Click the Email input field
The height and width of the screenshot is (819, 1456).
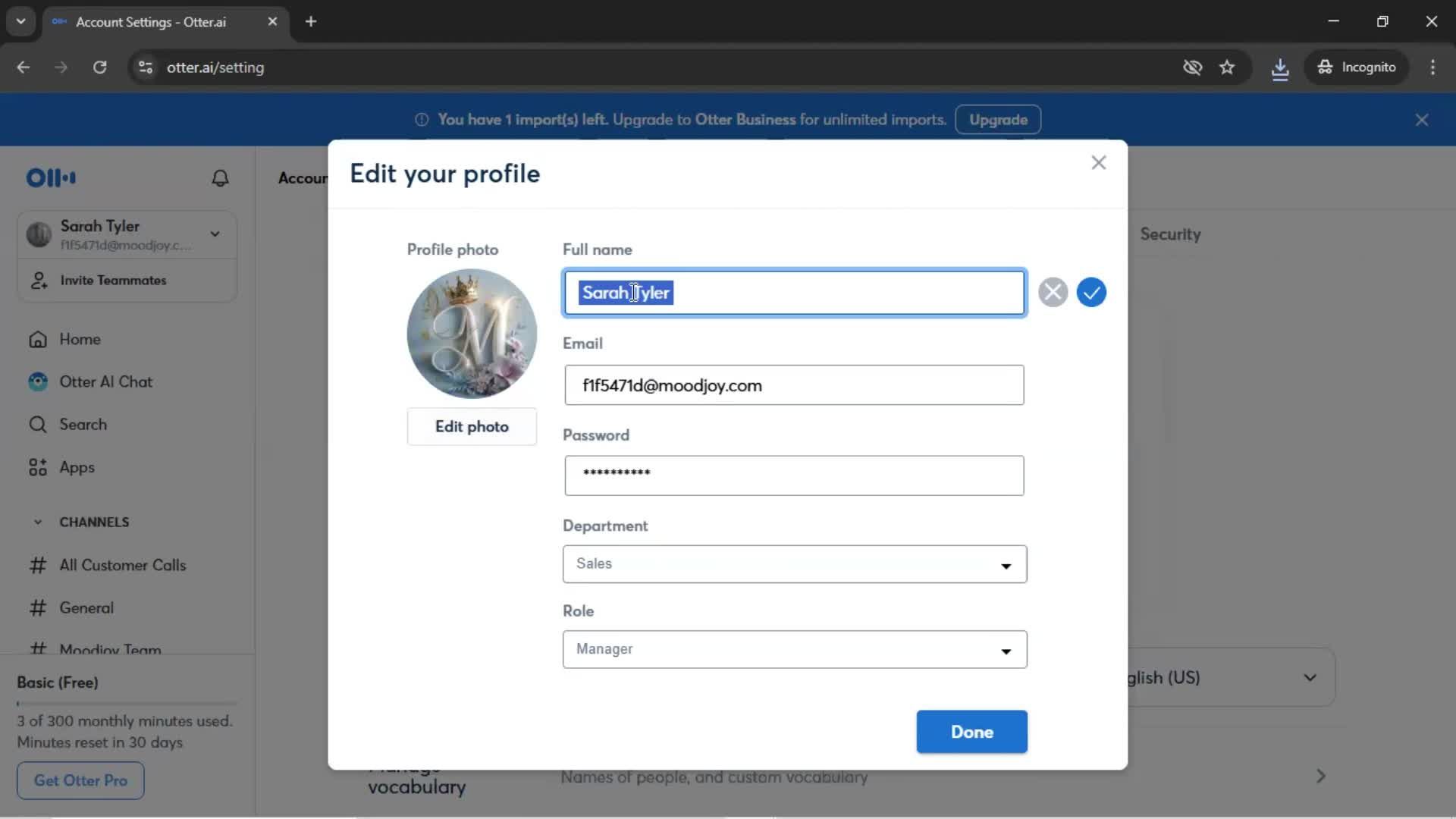[794, 385]
